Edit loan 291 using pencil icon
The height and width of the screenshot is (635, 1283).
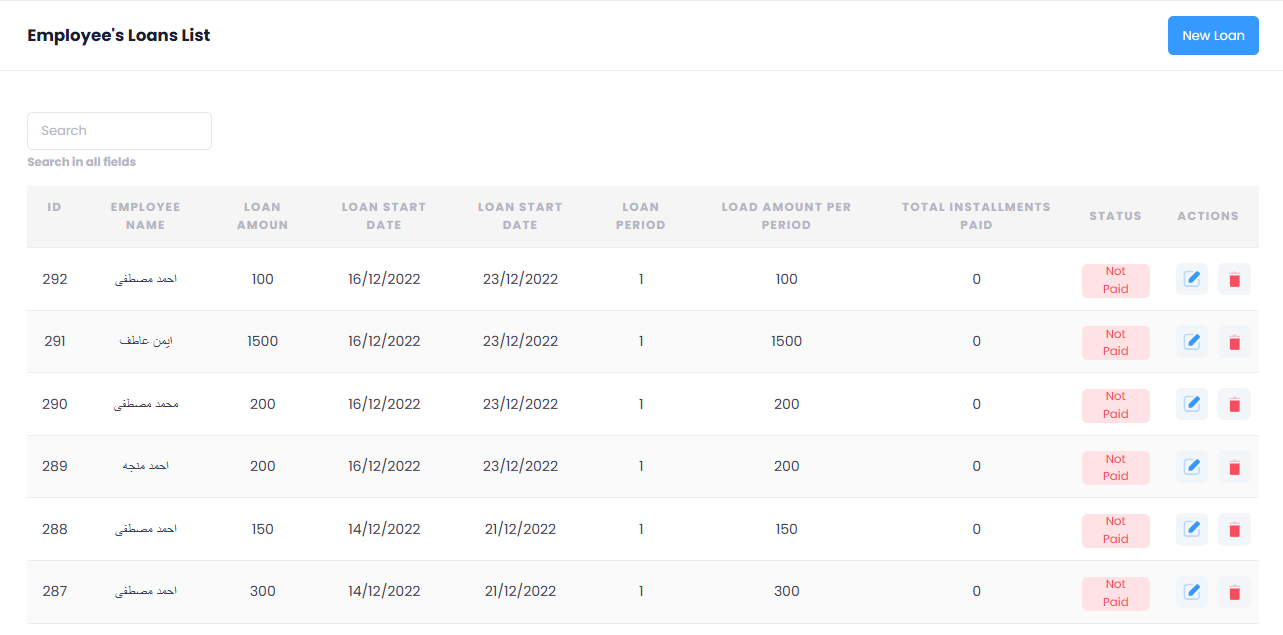tap(1191, 342)
